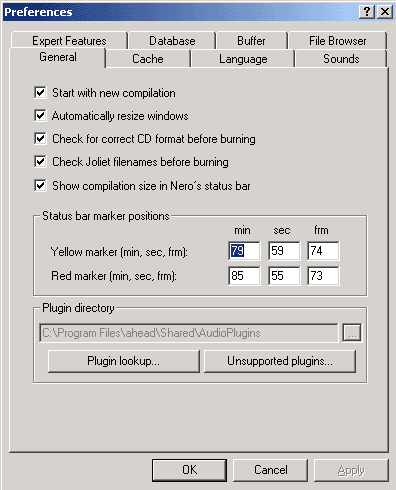
Task: Uncheck Start with new compilation
Action: point(40,92)
